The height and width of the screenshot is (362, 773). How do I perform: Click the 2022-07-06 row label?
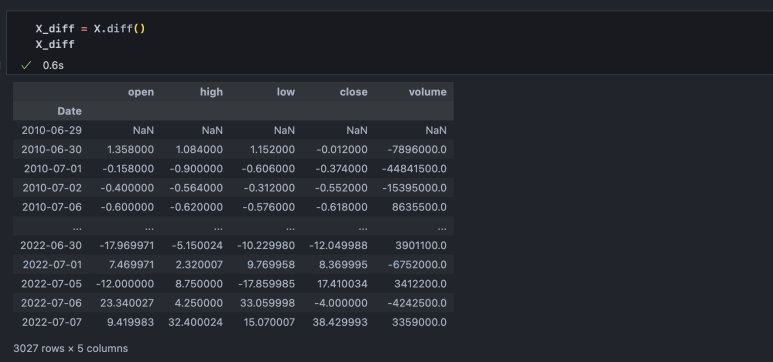pos(51,303)
